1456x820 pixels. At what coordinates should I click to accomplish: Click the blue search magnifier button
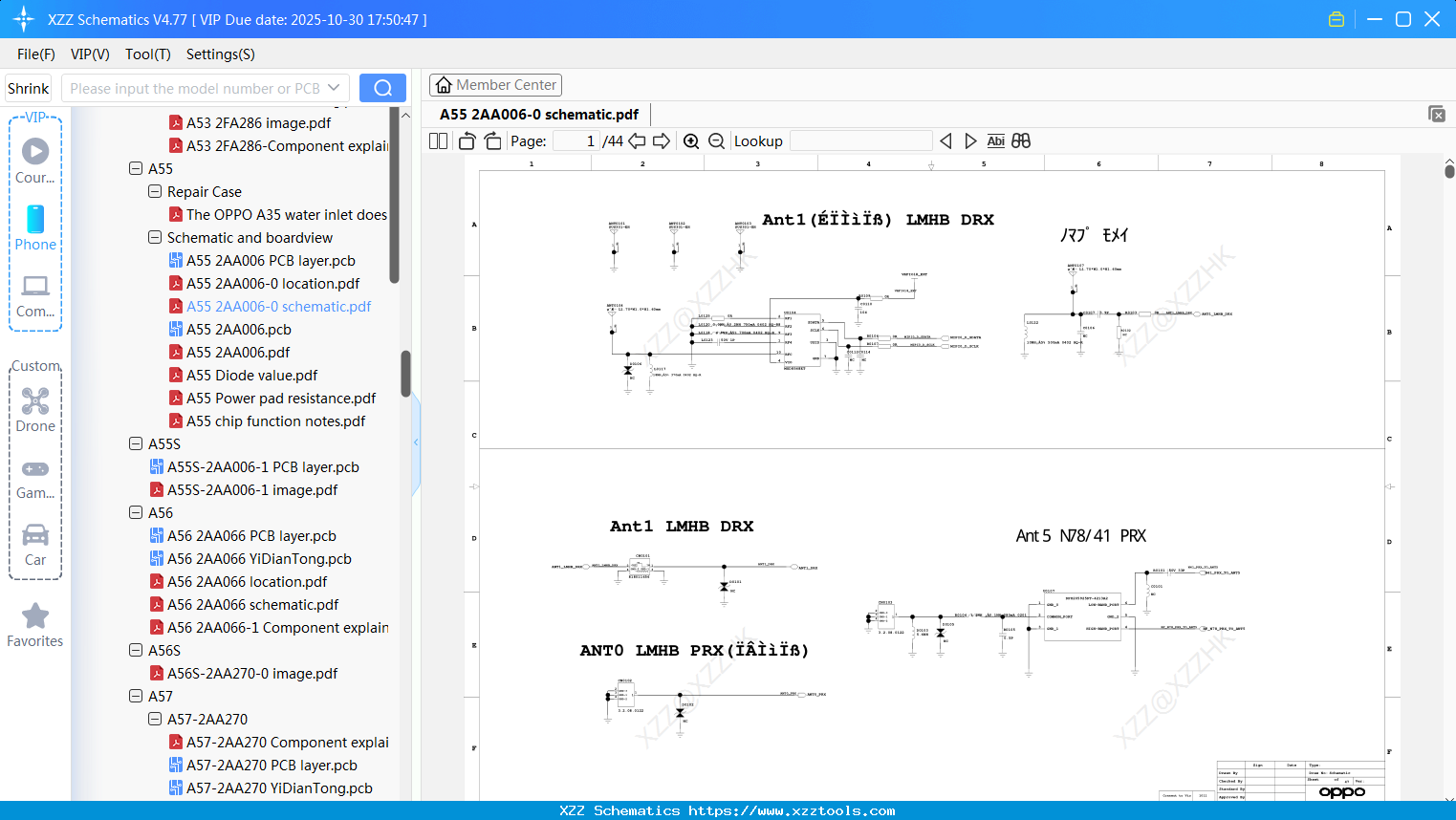[382, 88]
